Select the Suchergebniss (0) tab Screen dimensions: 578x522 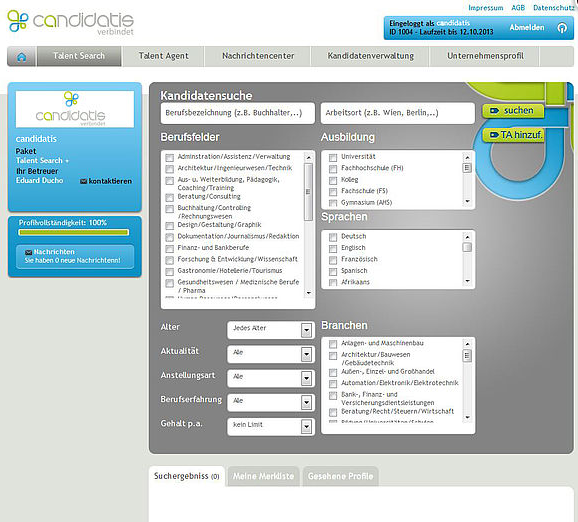(187, 476)
